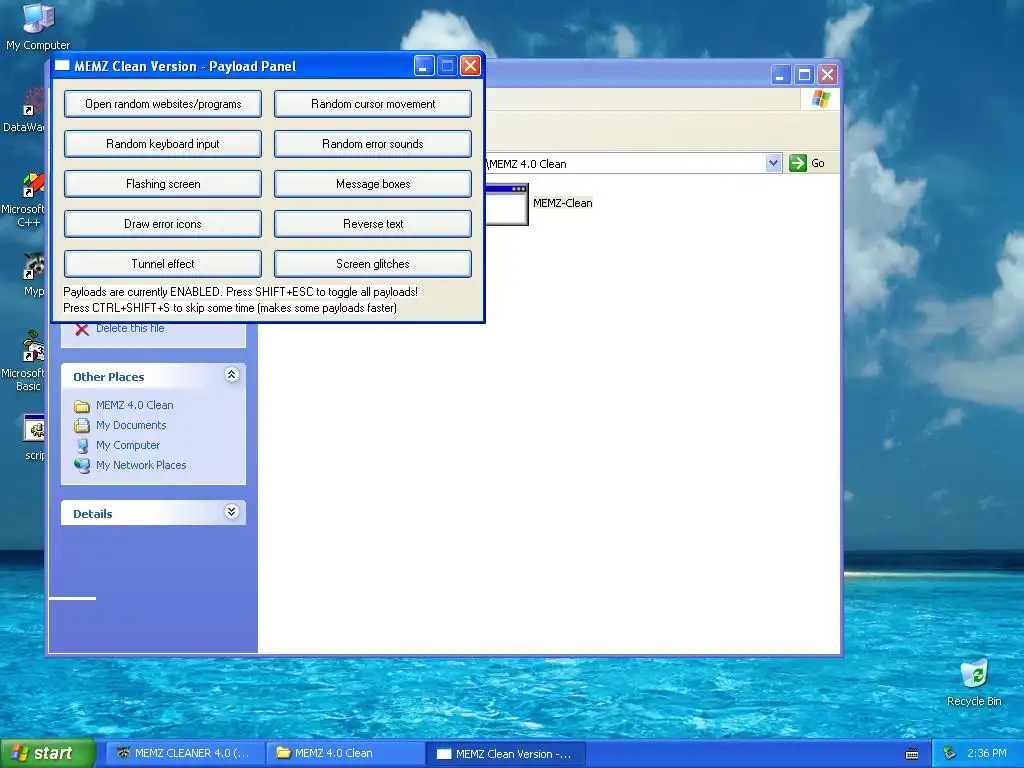Open the DataWa desktop shortcut
1024x768 pixels.
point(25,111)
